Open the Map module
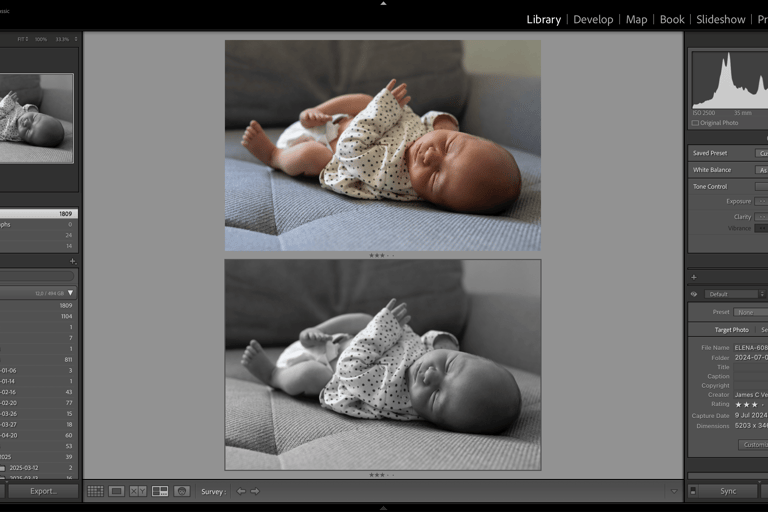The height and width of the screenshot is (512, 768). (x=636, y=20)
